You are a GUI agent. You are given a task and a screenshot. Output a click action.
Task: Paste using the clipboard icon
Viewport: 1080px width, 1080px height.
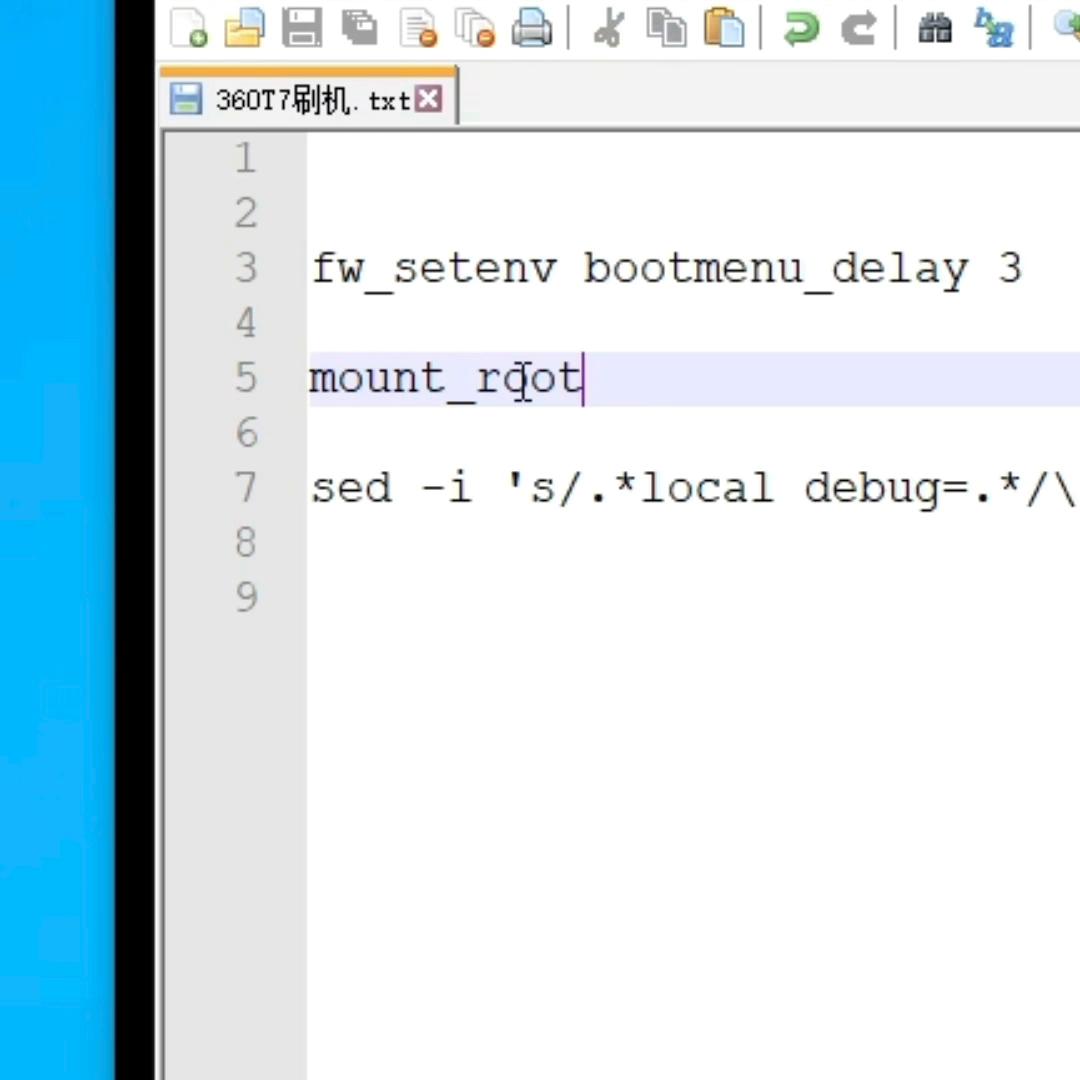click(724, 28)
